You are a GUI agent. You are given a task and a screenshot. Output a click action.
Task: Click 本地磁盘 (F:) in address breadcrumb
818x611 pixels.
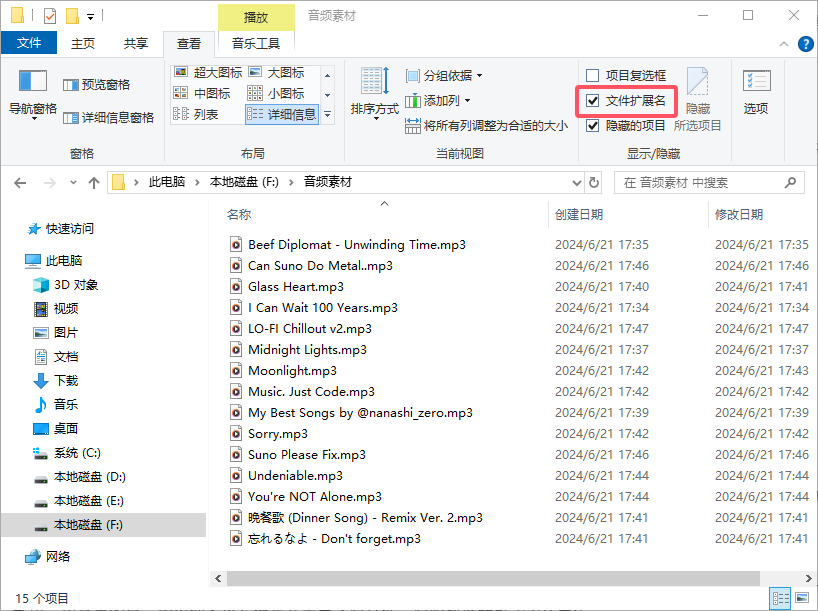click(x=244, y=182)
